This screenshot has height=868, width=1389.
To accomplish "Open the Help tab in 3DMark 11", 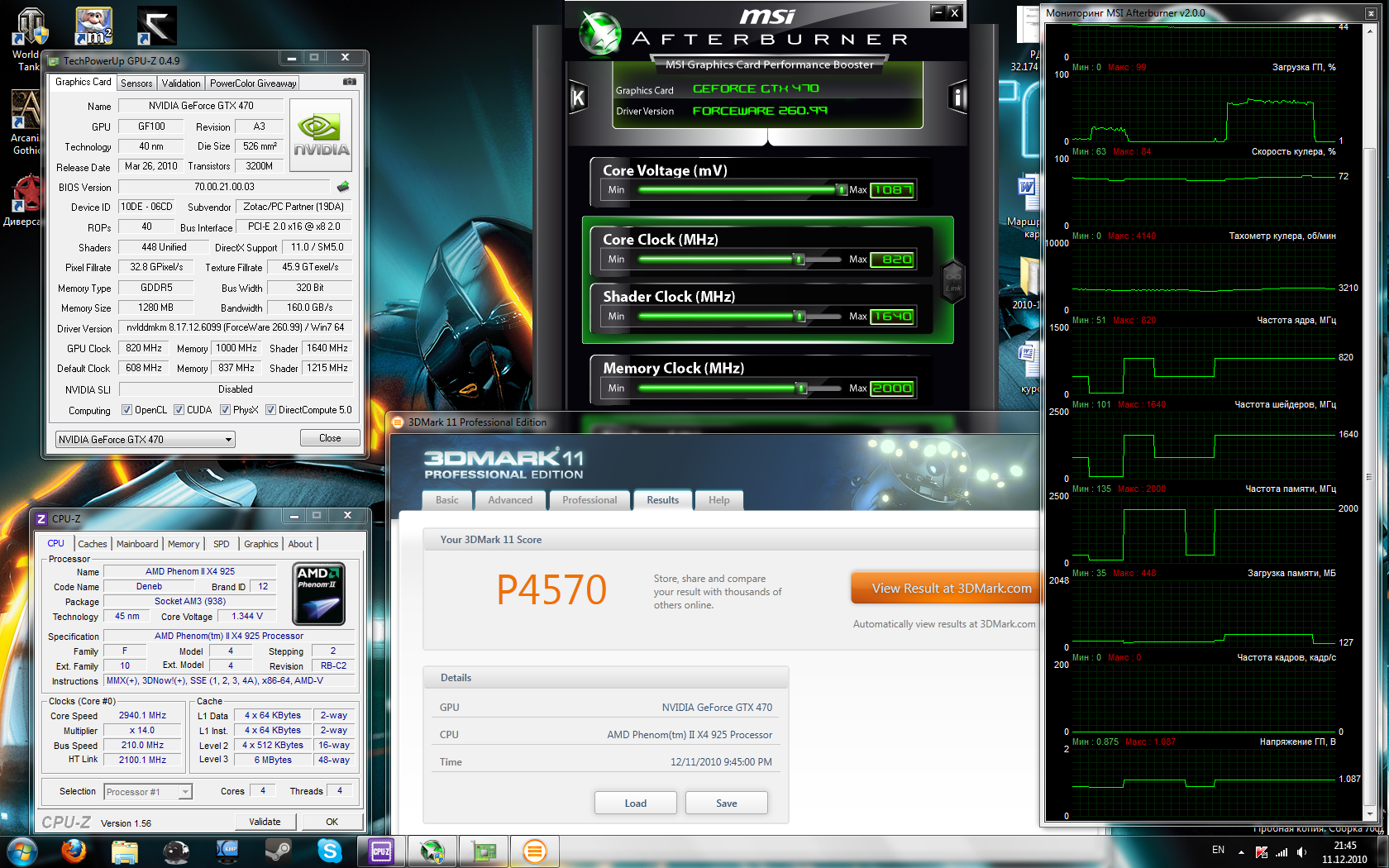I will (719, 500).
